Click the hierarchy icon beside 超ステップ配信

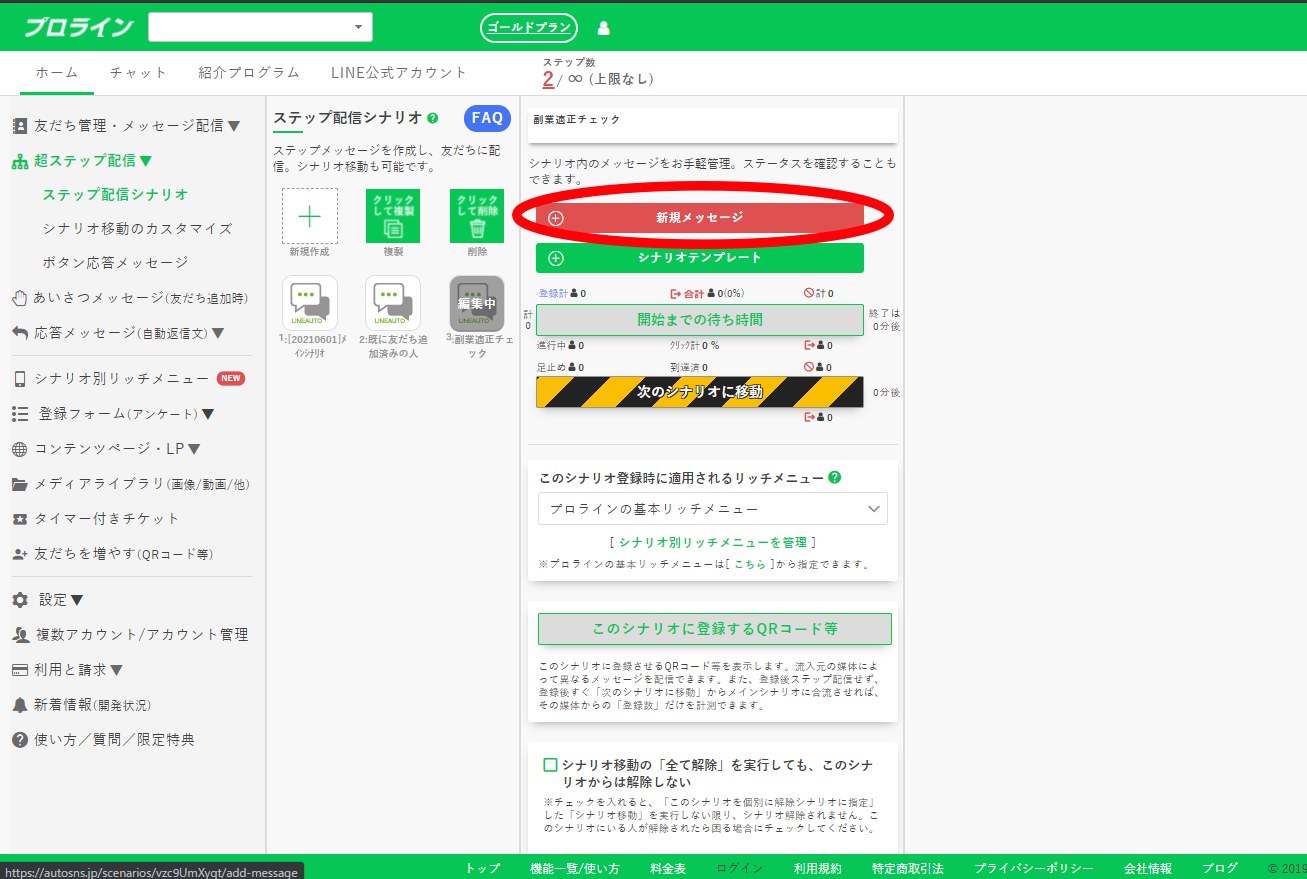[x=20, y=160]
